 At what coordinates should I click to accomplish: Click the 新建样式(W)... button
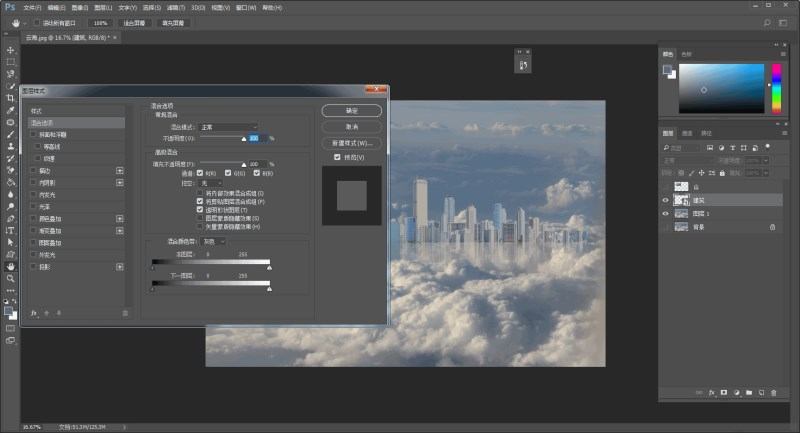(351, 143)
